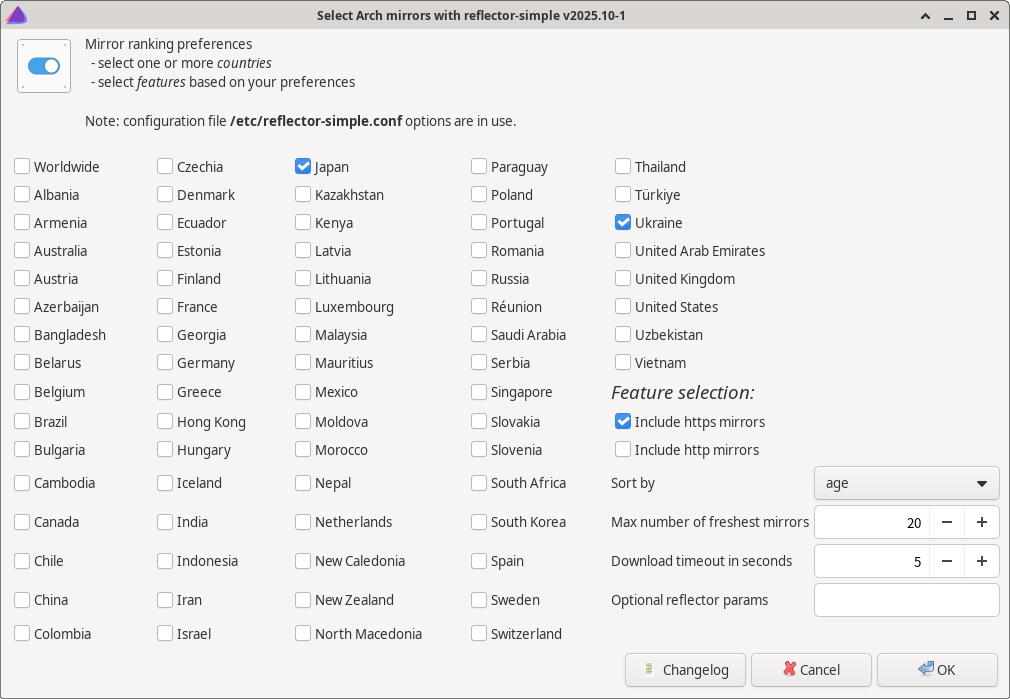This screenshot has width=1010, height=699.
Task: Open the Sort by dropdown
Action: [x=906, y=483]
